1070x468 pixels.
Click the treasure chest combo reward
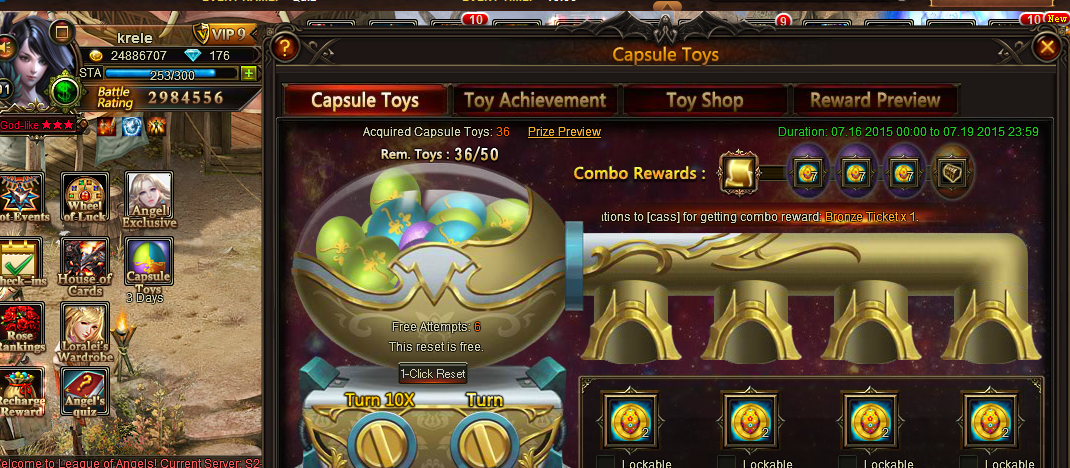951,174
